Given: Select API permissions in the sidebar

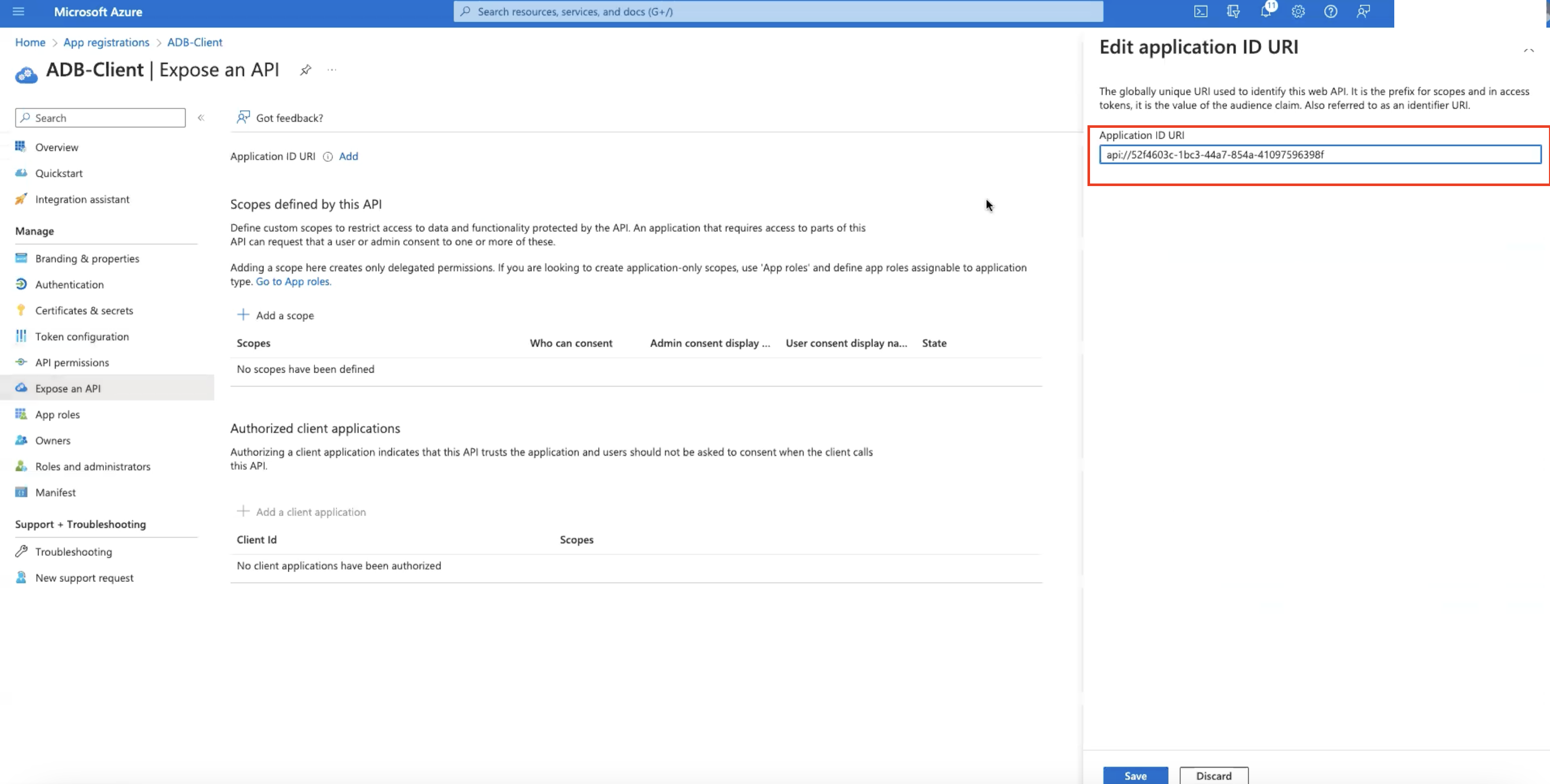Looking at the screenshot, I should tap(72, 362).
